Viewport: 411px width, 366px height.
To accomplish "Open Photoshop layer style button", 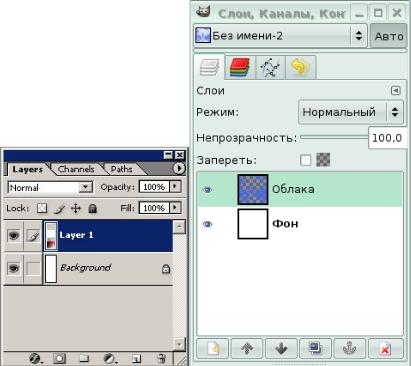I will pyautogui.click(x=35, y=359).
